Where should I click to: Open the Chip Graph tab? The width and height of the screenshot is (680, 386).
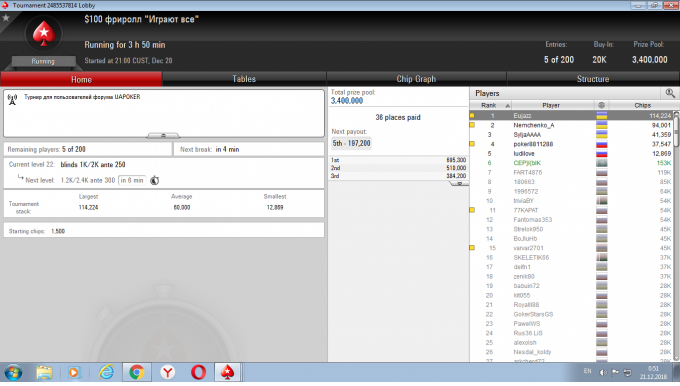pyautogui.click(x=416, y=79)
